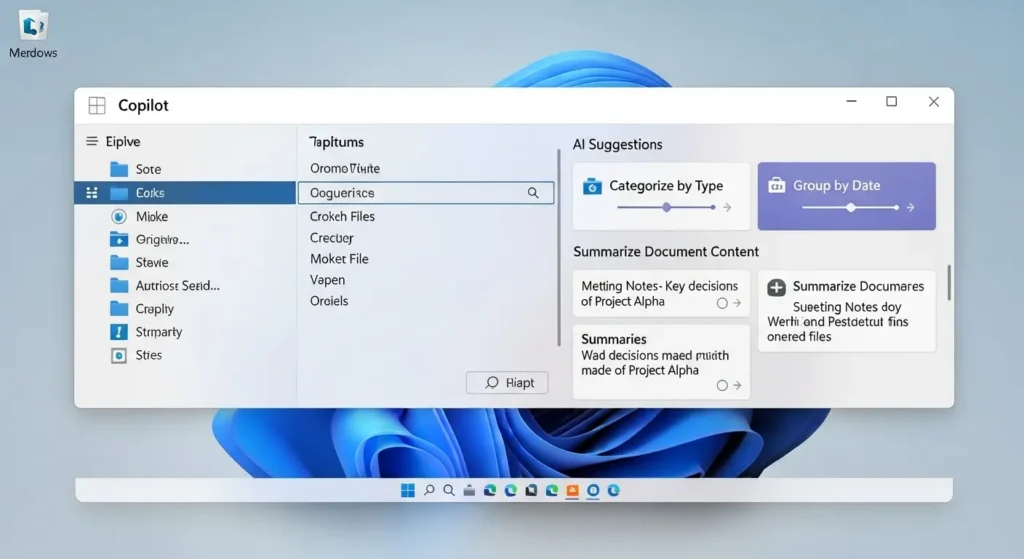Click the grid dots handle on Coiks row
This screenshot has width=1024, height=559.
[x=92, y=193]
